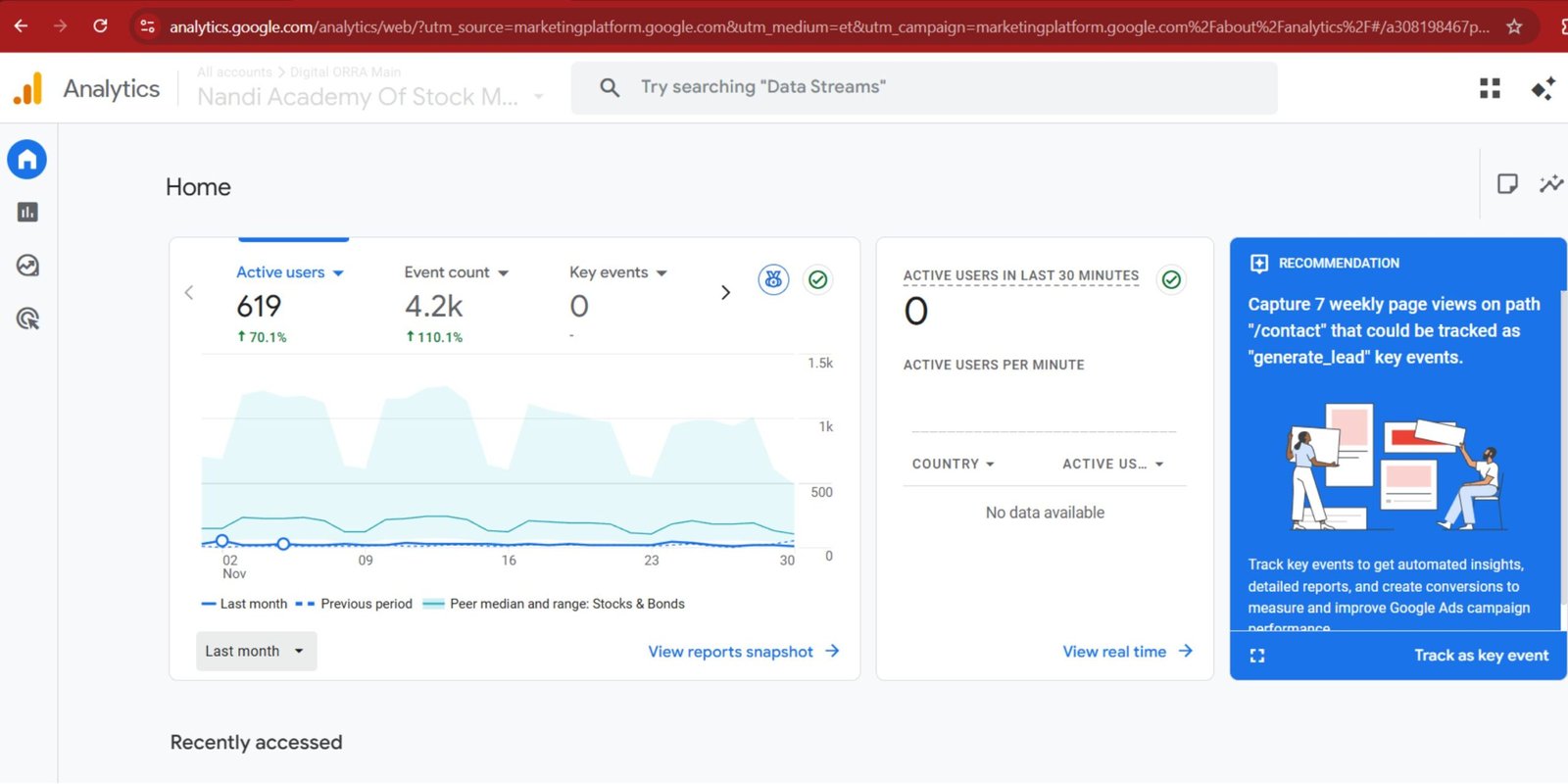Click green checkmark on realtime card

[1171, 280]
